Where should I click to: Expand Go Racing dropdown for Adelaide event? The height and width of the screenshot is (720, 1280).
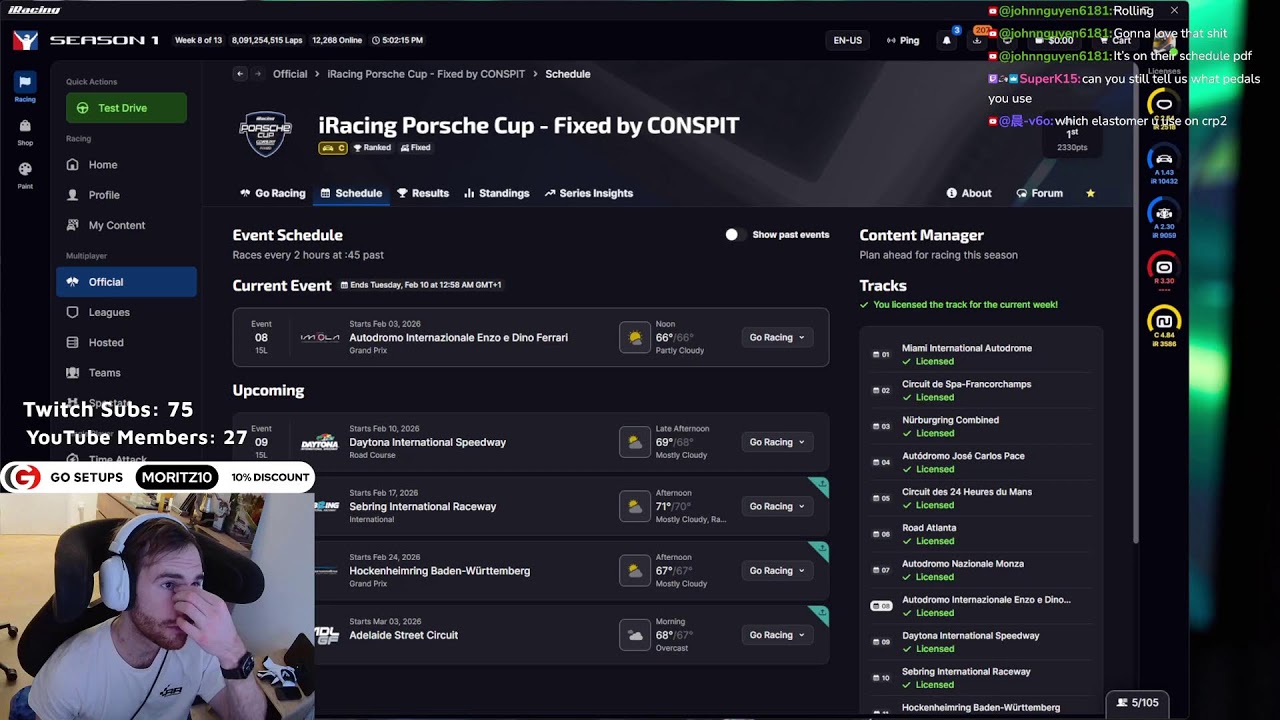coord(777,635)
